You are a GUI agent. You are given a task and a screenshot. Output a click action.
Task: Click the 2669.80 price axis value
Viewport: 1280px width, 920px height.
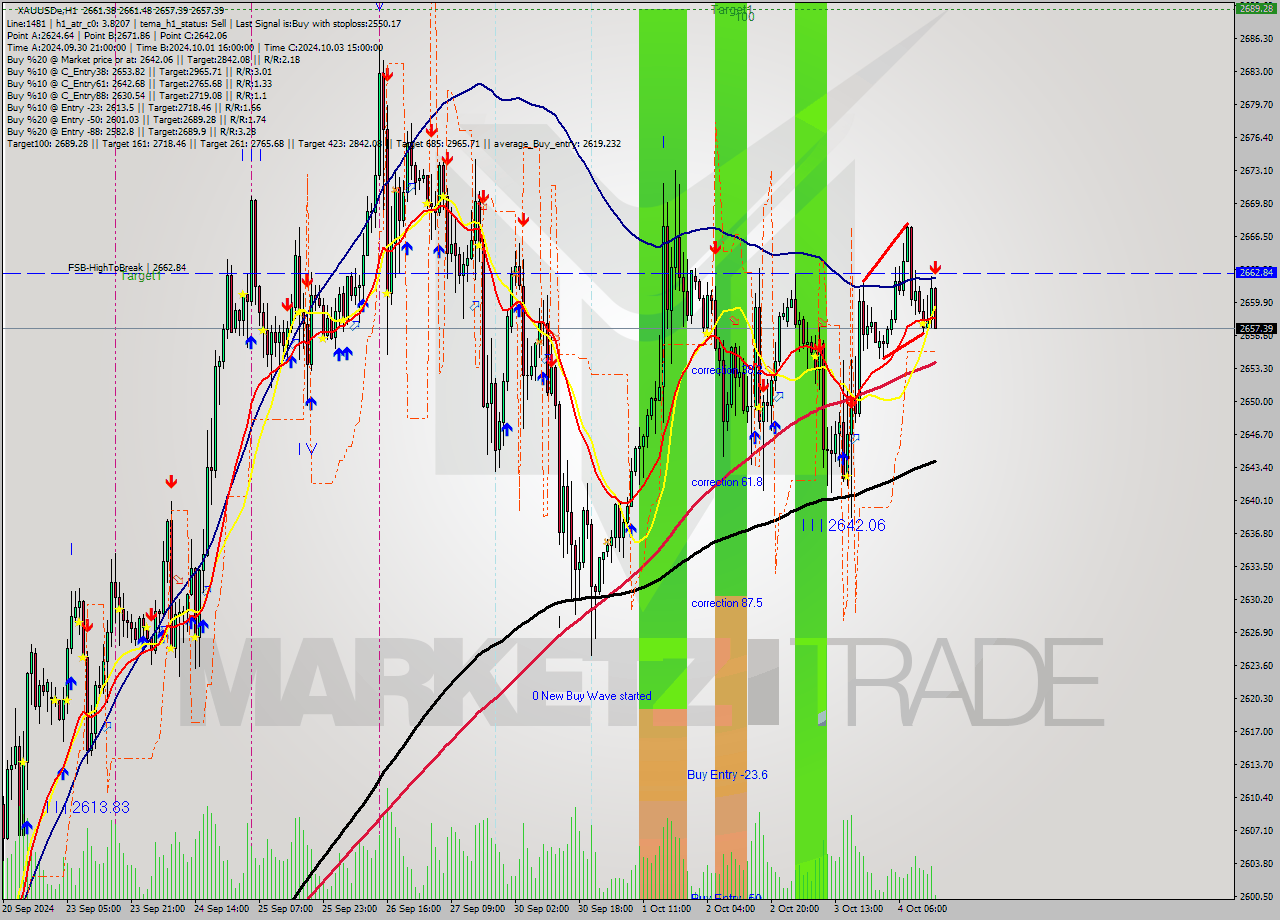tap(1255, 203)
